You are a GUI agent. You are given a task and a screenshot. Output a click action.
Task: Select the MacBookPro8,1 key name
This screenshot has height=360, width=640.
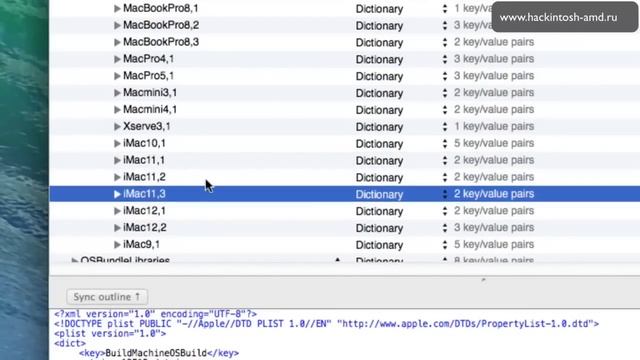(x=161, y=8)
